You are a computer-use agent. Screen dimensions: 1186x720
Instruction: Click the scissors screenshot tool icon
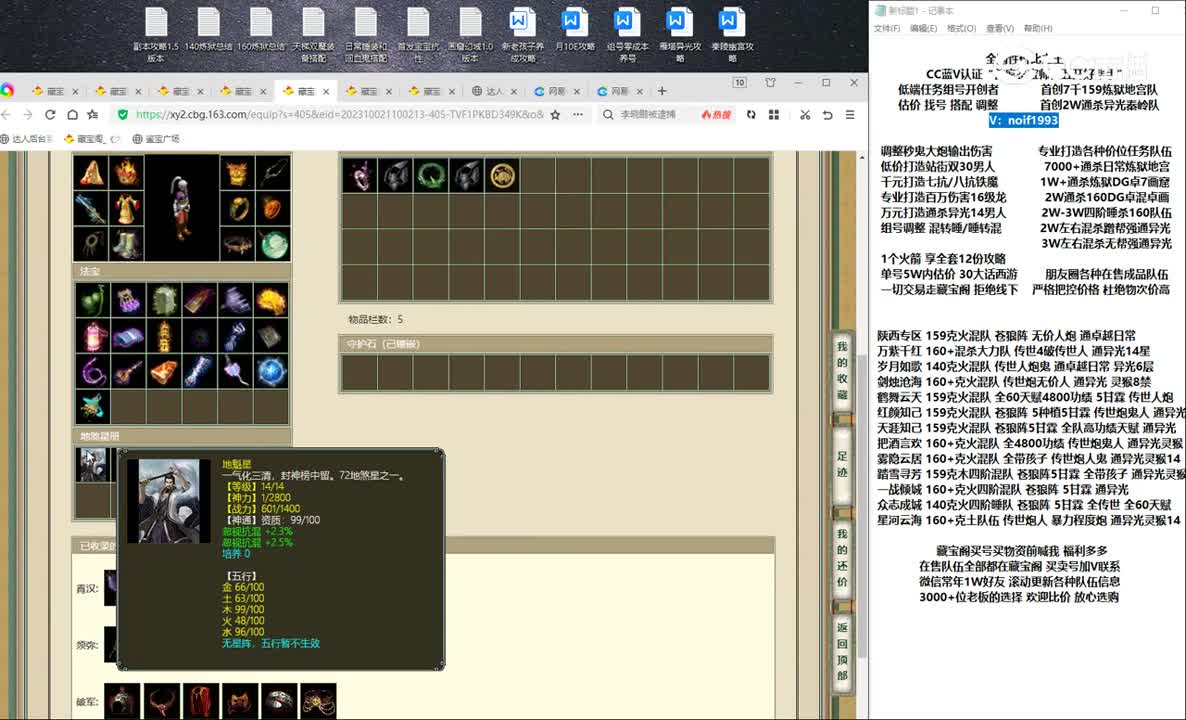(x=805, y=114)
